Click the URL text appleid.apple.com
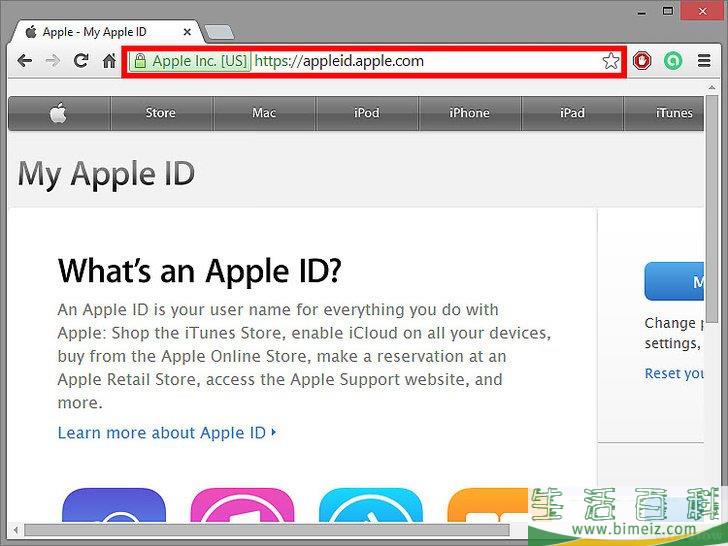Viewport: 728px width, 546px height. 363,61
